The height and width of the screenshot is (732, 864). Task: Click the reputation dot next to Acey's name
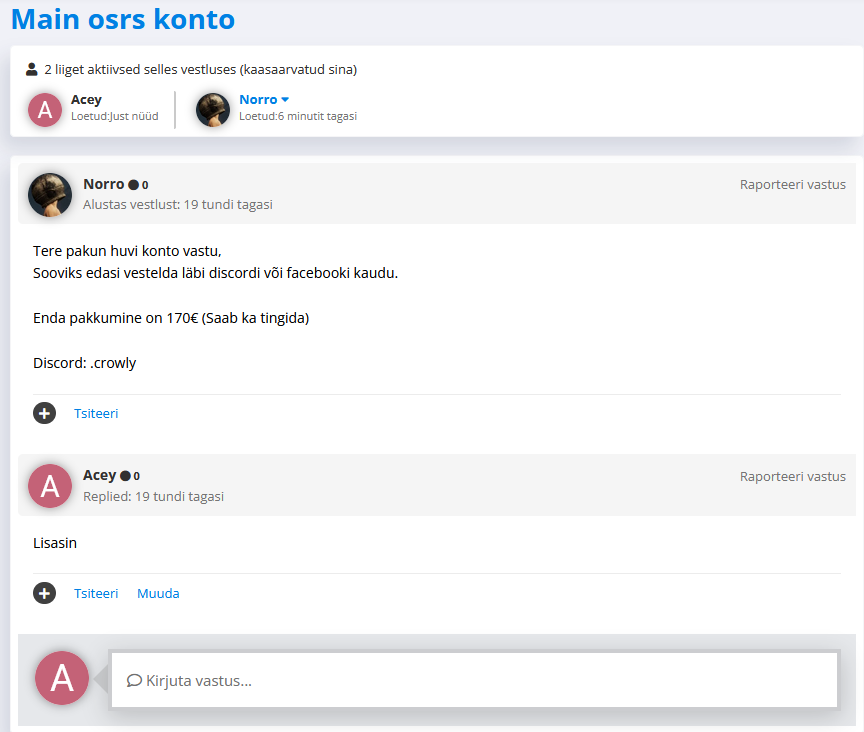[x=125, y=476]
